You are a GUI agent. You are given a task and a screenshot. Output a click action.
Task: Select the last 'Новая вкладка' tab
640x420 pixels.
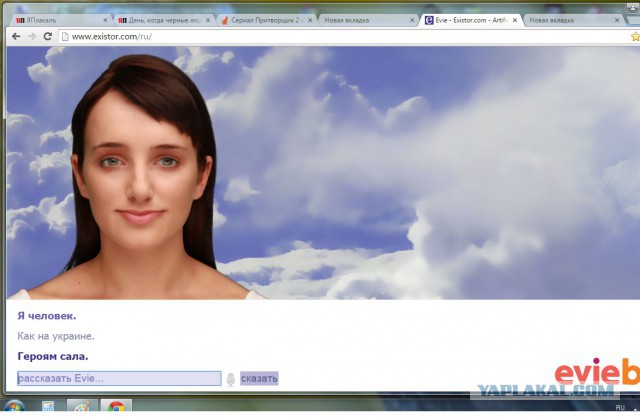click(572, 20)
